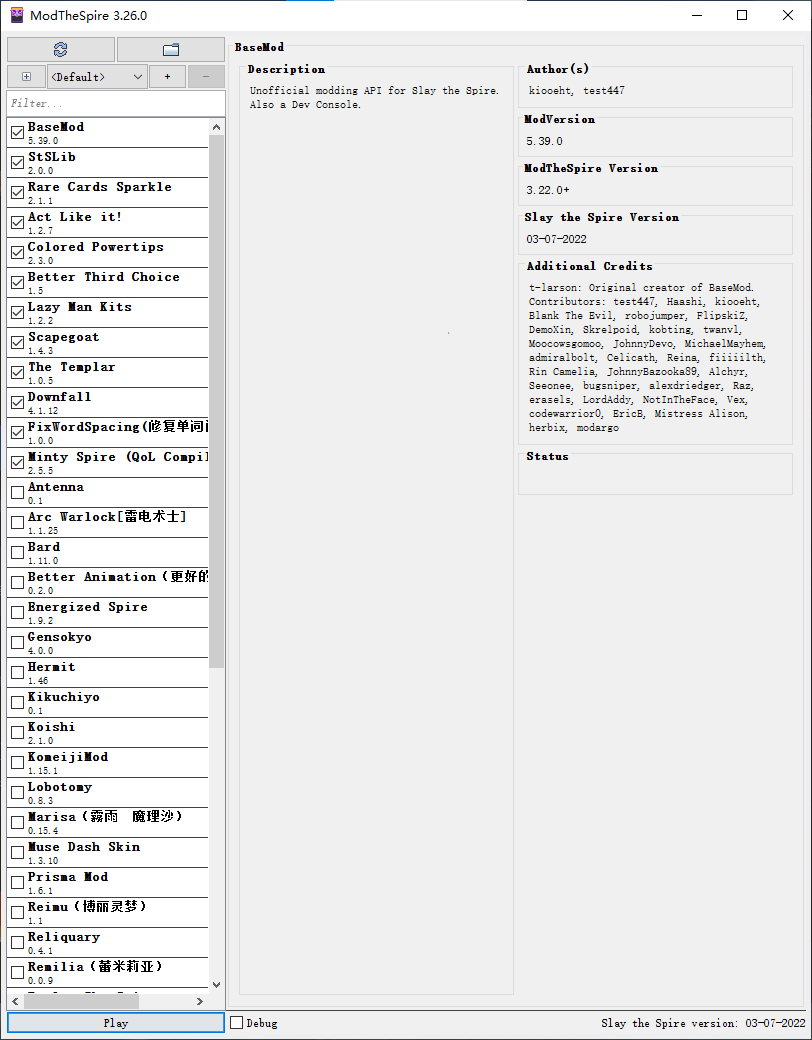The width and height of the screenshot is (812, 1040).
Task: Check the KomeijiMod checkbox
Action: pos(18,763)
